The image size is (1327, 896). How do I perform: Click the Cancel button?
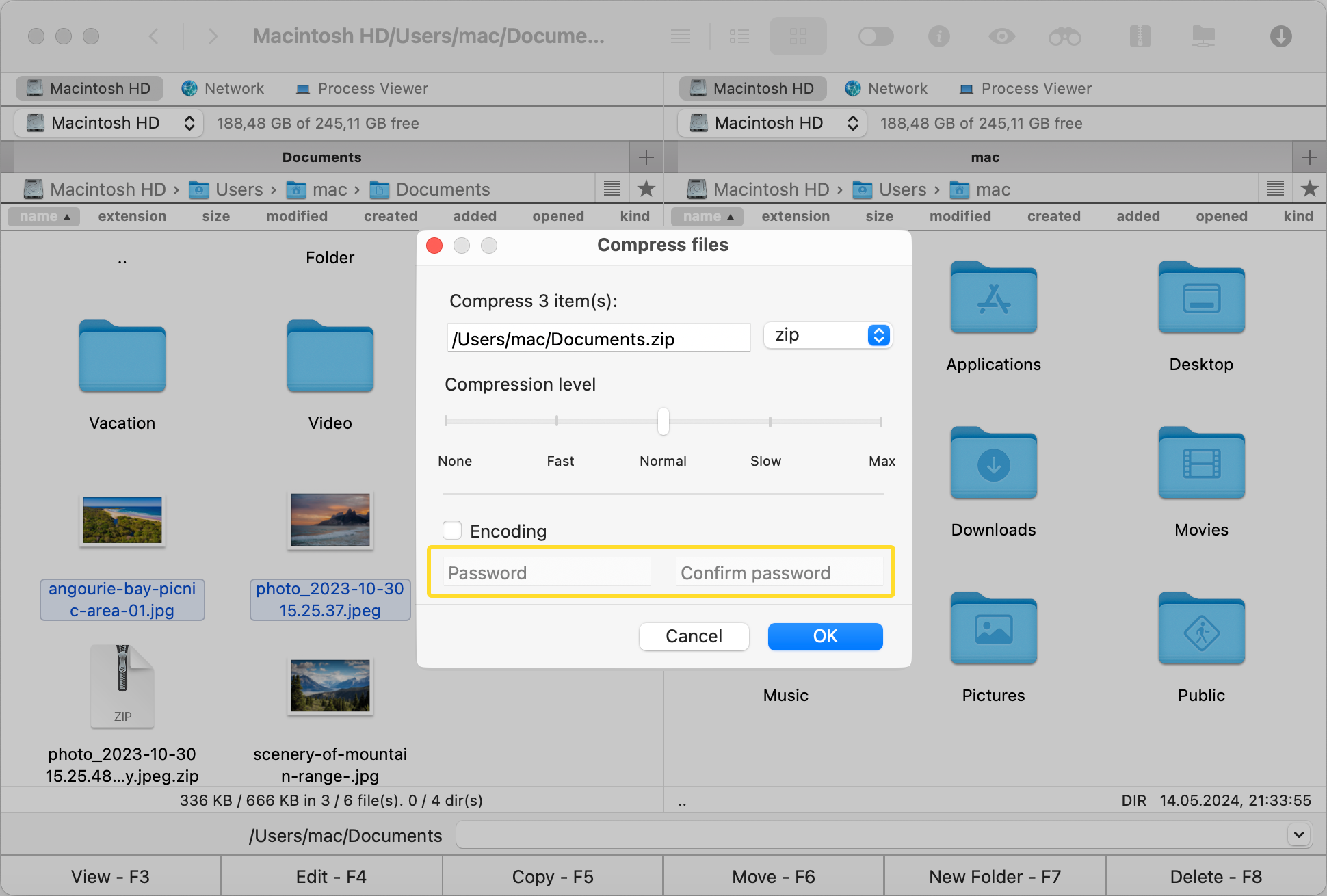pyautogui.click(x=694, y=636)
